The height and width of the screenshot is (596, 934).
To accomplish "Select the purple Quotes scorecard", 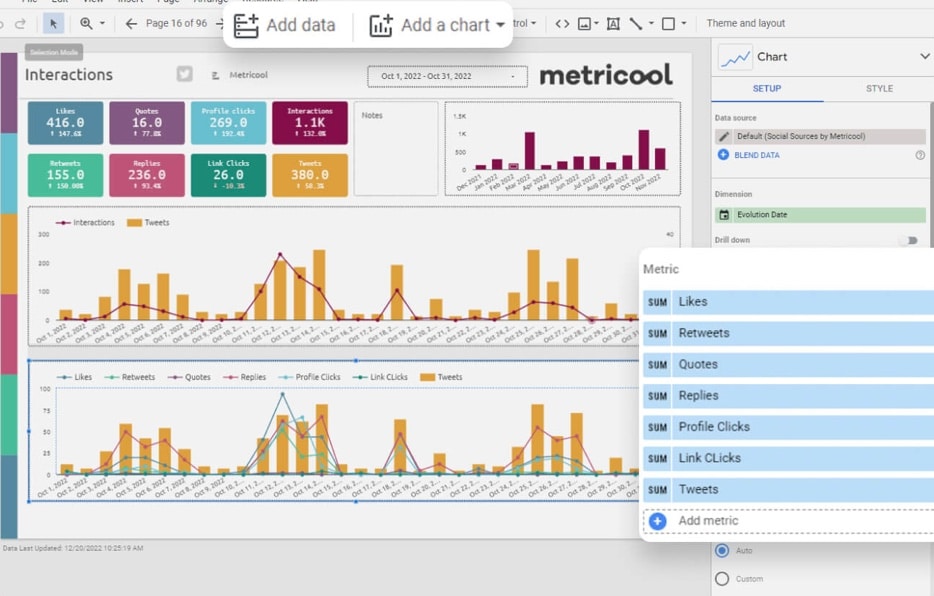I will coord(147,123).
